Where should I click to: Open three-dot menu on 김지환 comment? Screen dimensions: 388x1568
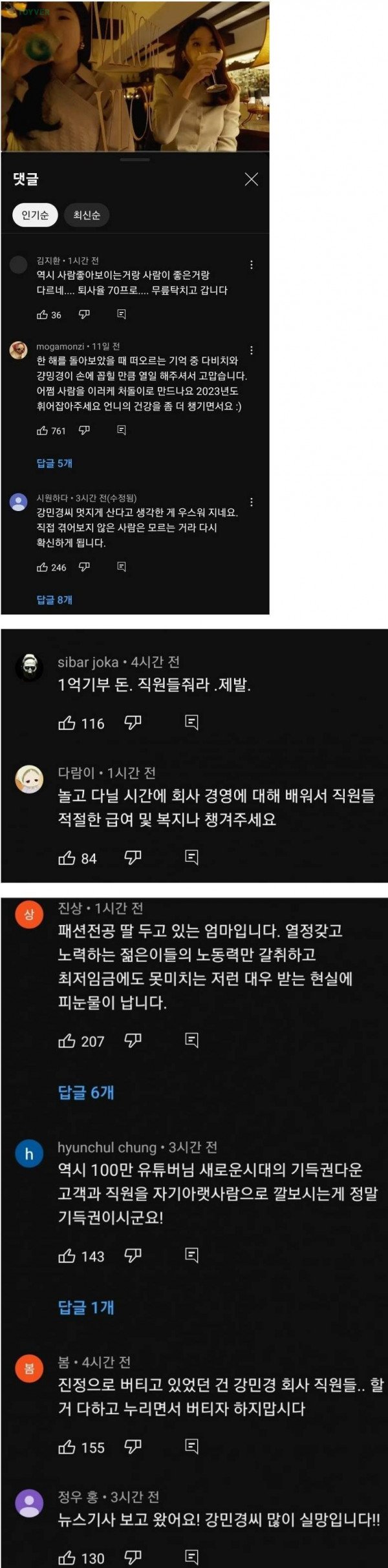click(x=252, y=264)
